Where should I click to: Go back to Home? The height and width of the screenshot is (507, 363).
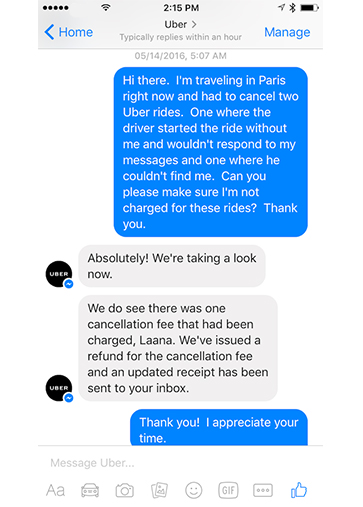tap(69, 32)
